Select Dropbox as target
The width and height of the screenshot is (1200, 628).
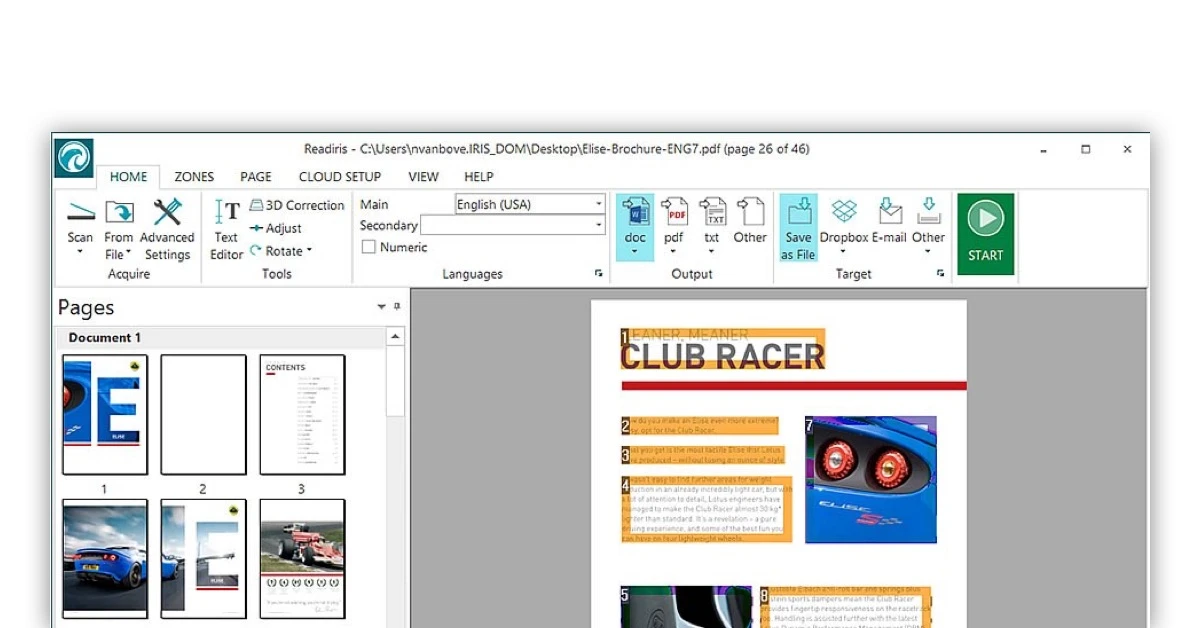[x=844, y=221]
